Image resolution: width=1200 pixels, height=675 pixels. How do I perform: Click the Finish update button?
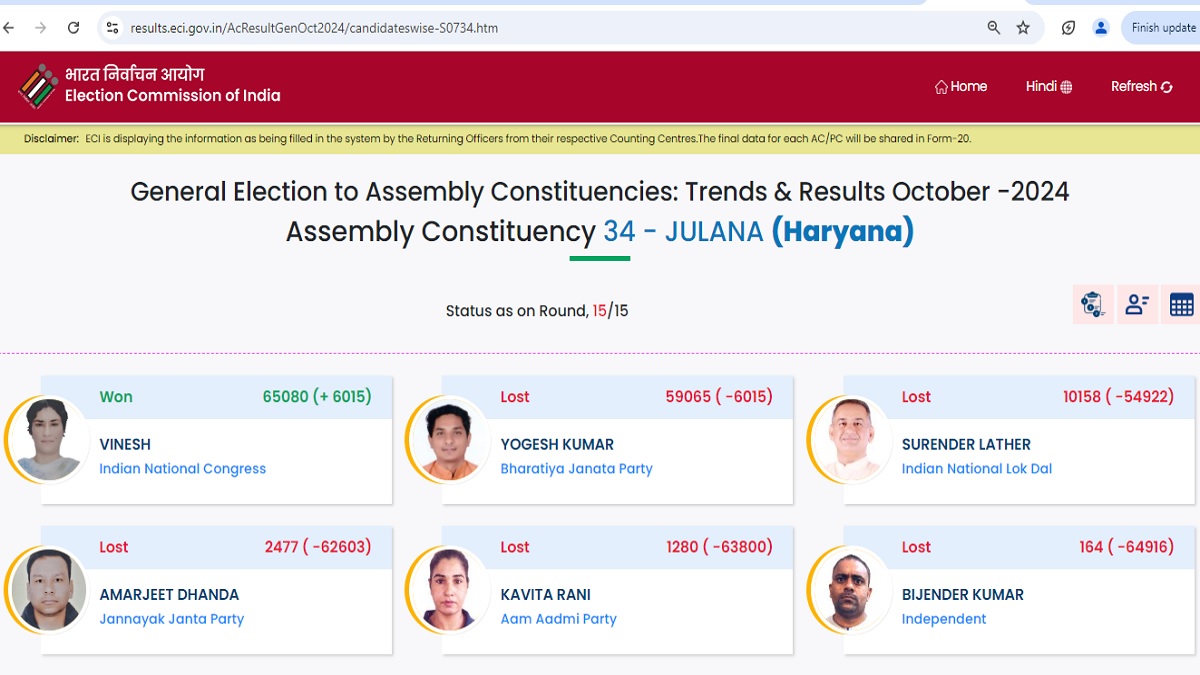click(x=1163, y=28)
